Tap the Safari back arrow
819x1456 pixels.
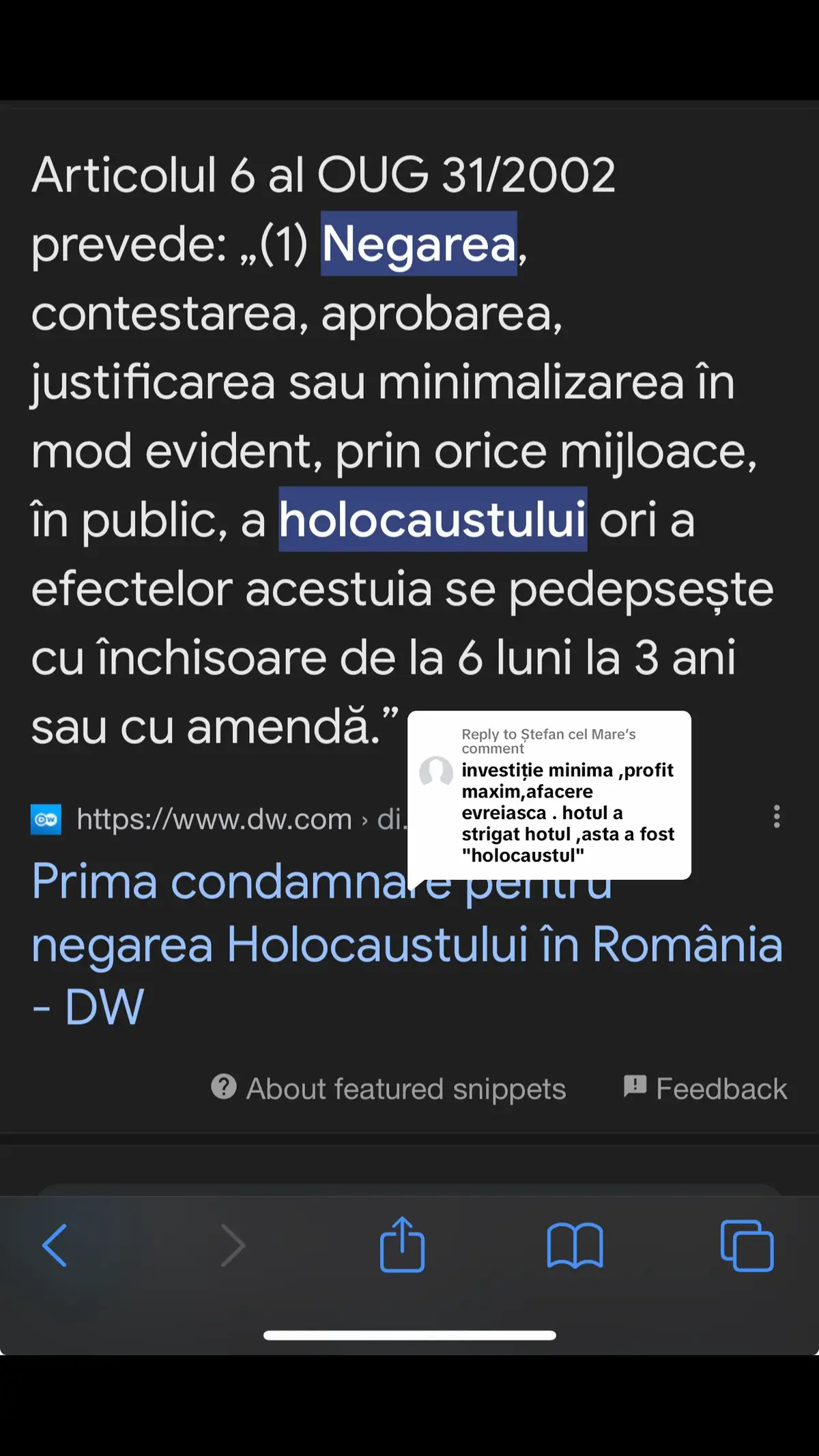pyautogui.click(x=55, y=1245)
